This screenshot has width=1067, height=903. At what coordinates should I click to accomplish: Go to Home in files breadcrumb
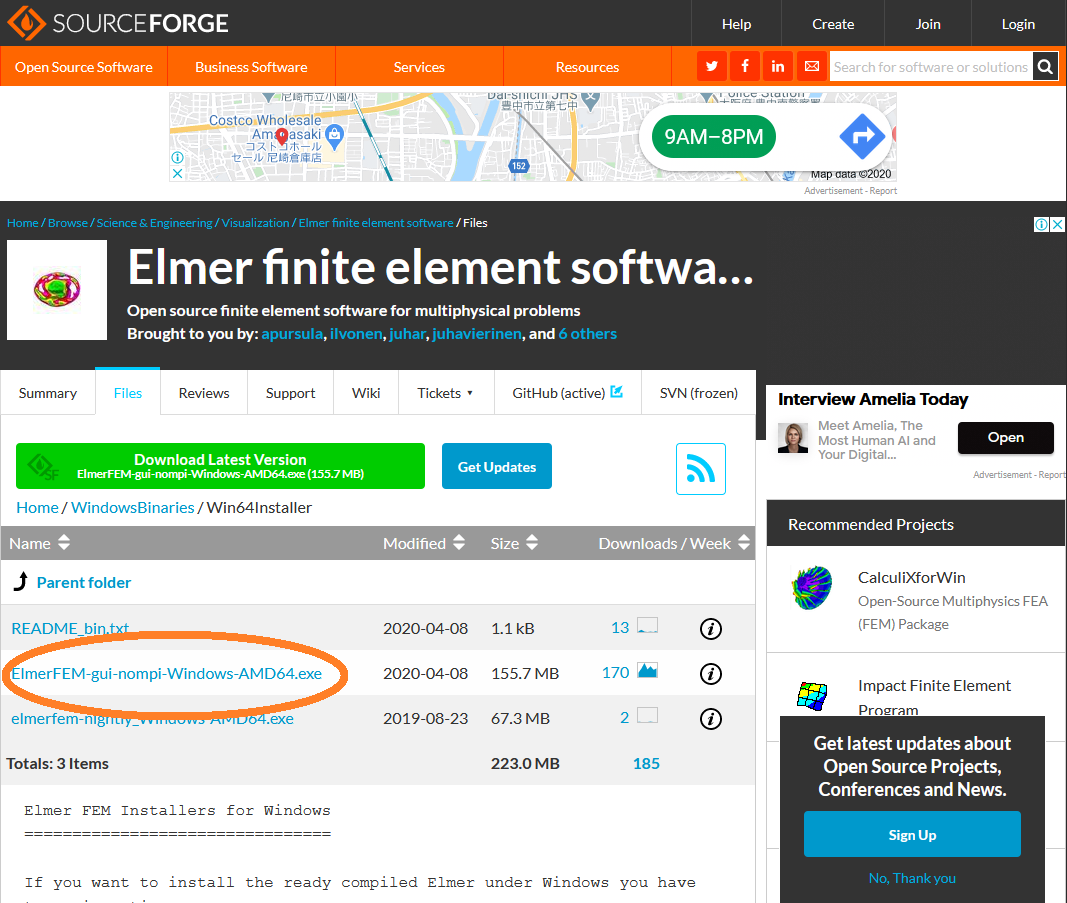(37, 508)
